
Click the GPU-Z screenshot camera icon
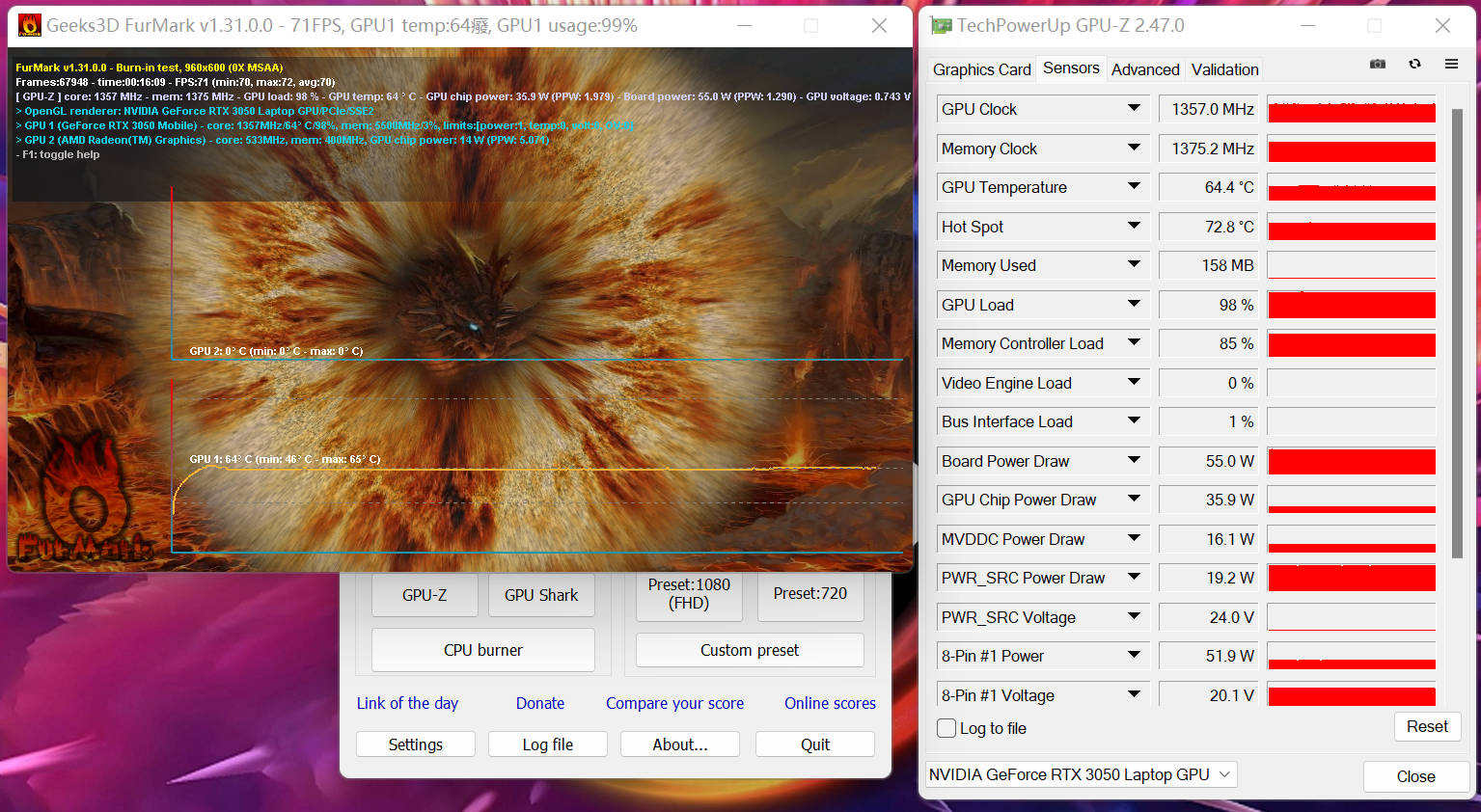click(1377, 64)
